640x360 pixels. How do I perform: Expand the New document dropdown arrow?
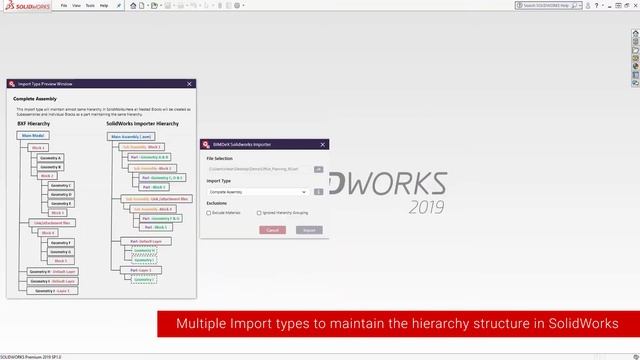click(x=148, y=6)
